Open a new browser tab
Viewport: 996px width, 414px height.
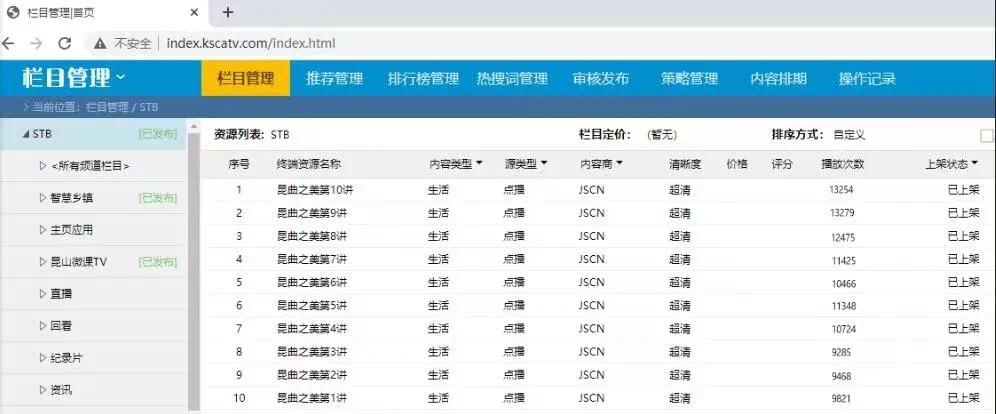228,12
